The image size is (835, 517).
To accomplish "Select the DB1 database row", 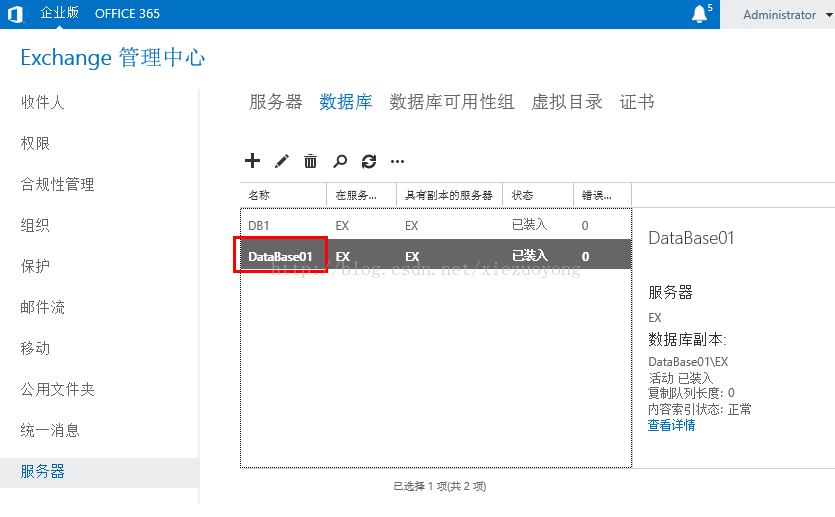I will [x=436, y=225].
